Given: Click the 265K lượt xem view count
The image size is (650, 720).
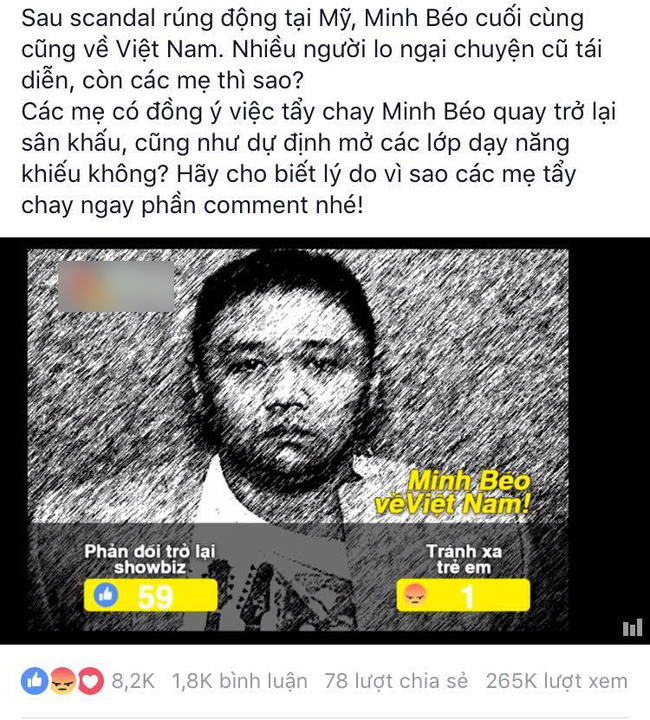Looking at the screenshot, I should [x=557, y=681].
